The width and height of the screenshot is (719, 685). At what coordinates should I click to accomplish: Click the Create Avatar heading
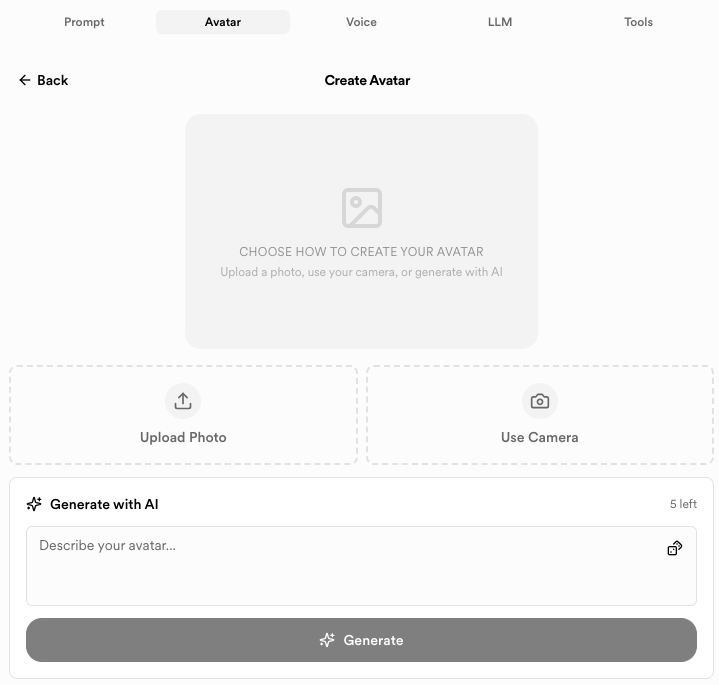pyautogui.click(x=367, y=80)
